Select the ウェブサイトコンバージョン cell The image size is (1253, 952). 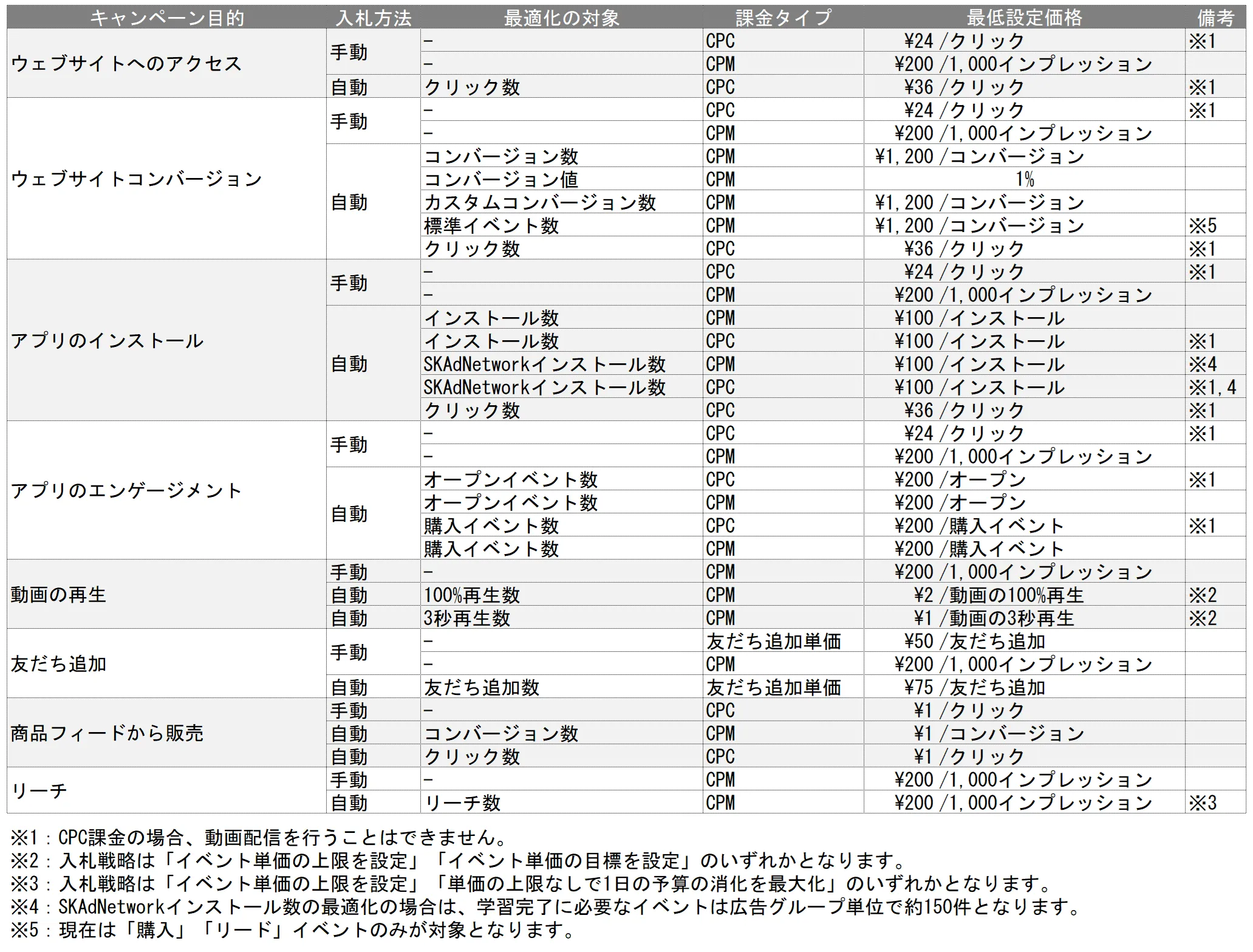(136, 179)
